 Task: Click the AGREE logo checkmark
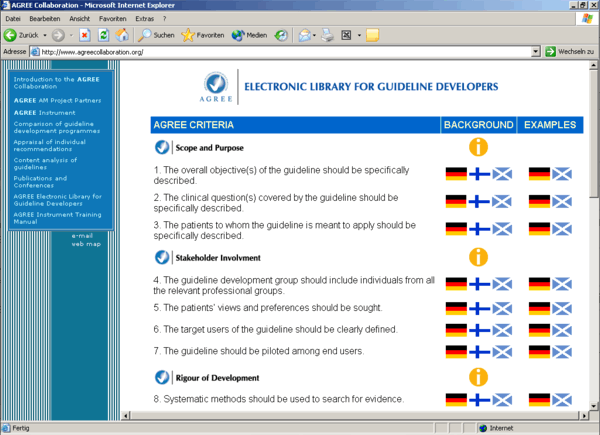[x=216, y=83]
